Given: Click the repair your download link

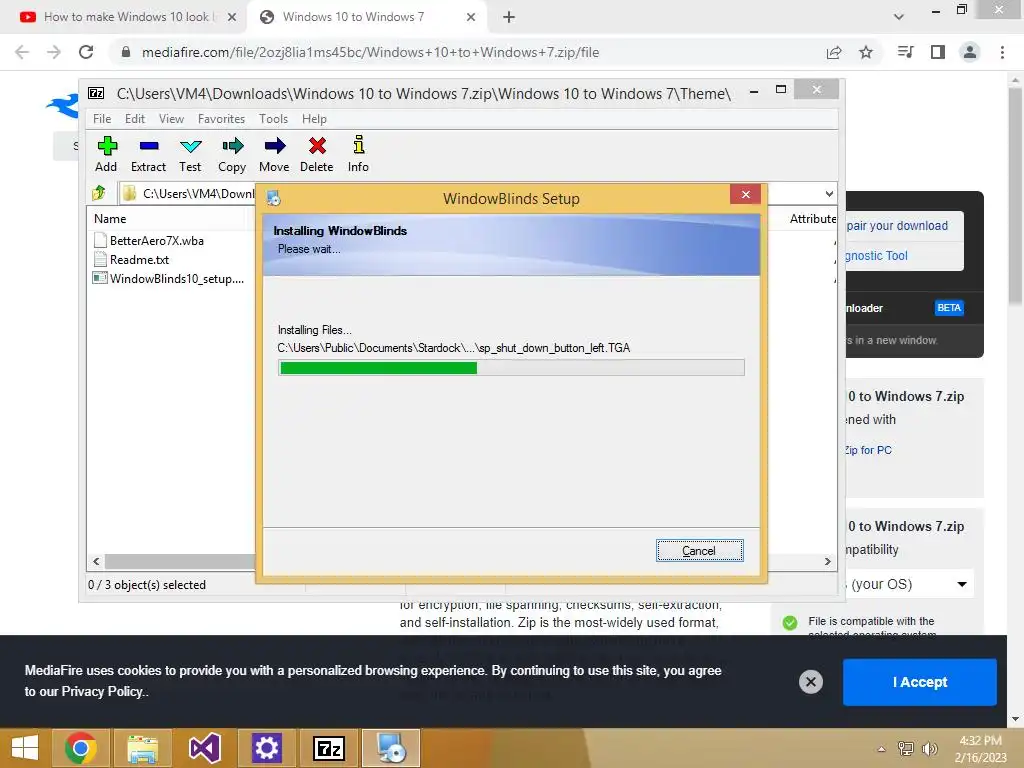Looking at the screenshot, I should click(x=897, y=225).
